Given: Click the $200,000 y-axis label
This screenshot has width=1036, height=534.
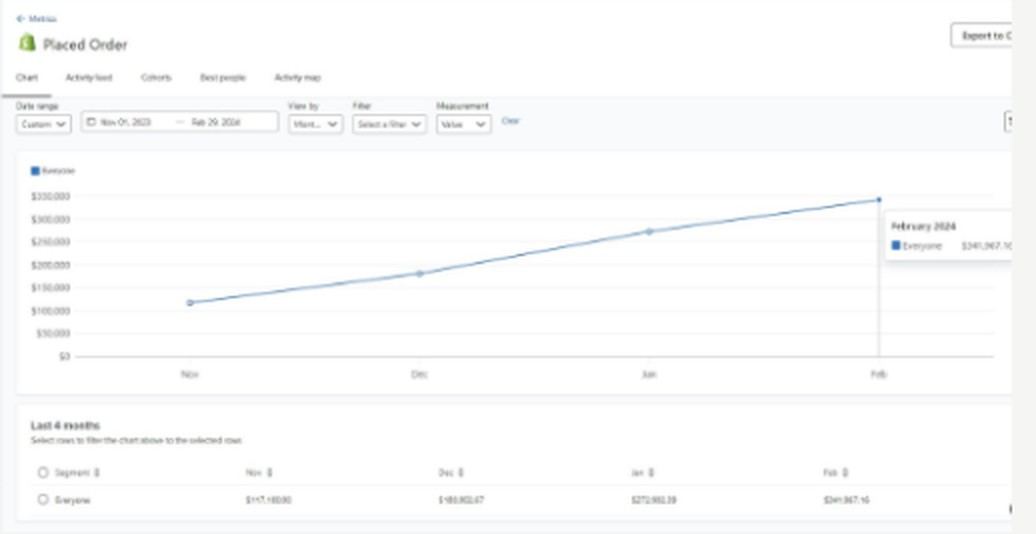Looking at the screenshot, I should 50,265.
